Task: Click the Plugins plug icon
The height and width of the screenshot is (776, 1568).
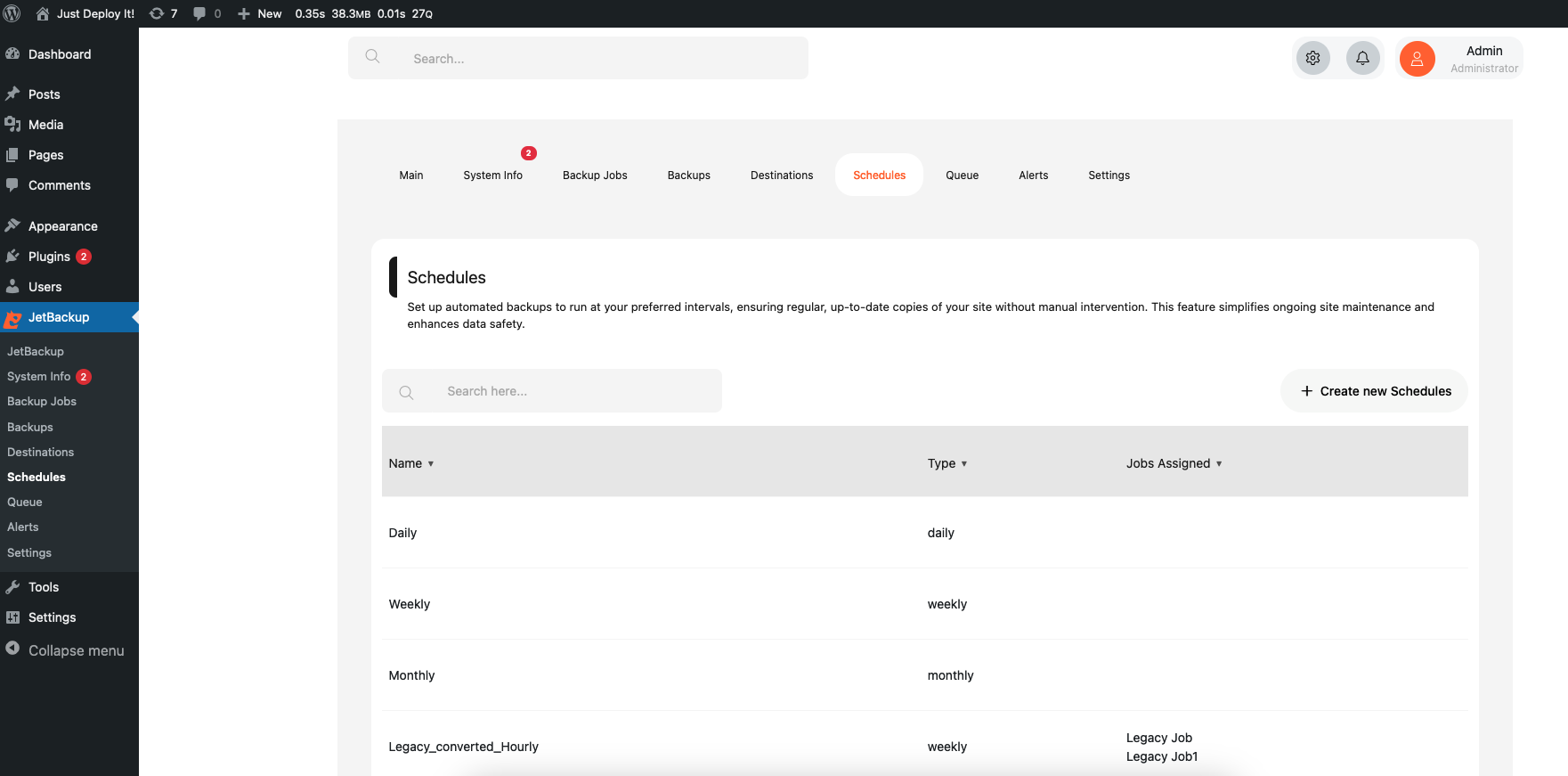Action: (12, 256)
